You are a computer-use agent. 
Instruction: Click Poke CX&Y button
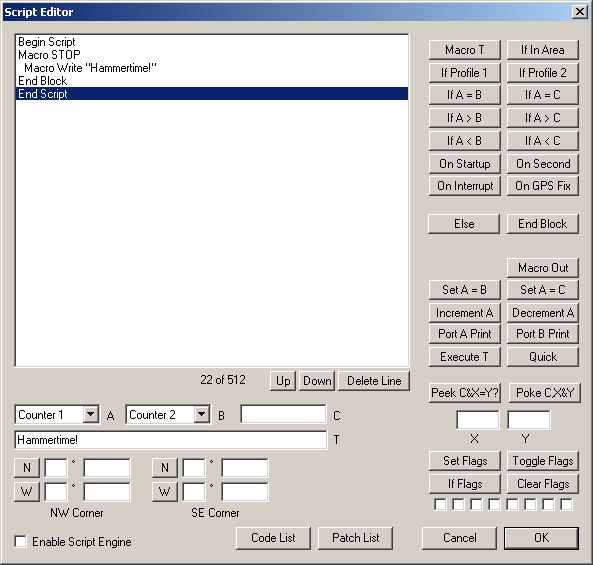[x=545, y=393]
